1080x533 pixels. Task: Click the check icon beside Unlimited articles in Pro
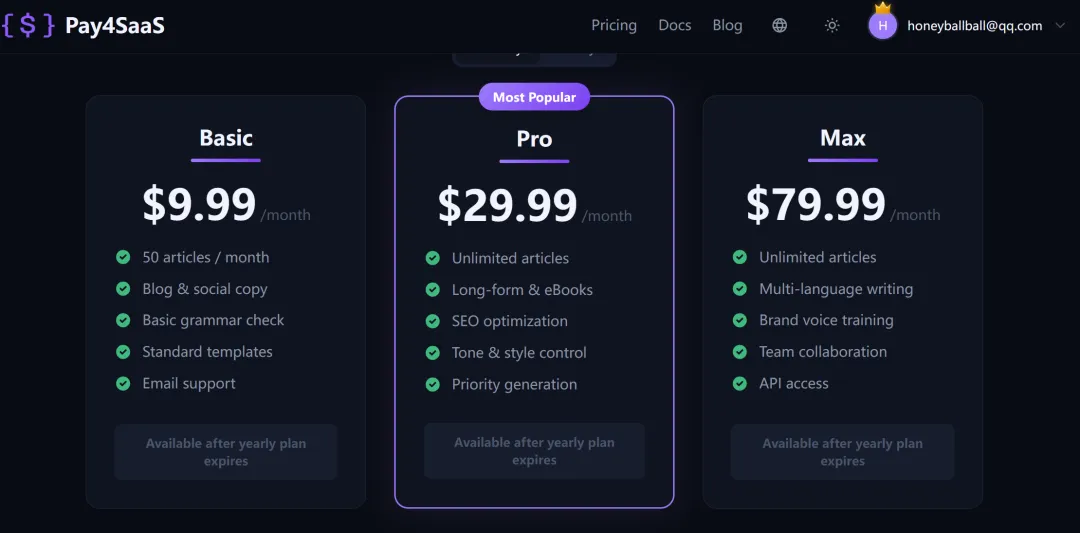pyautogui.click(x=433, y=258)
